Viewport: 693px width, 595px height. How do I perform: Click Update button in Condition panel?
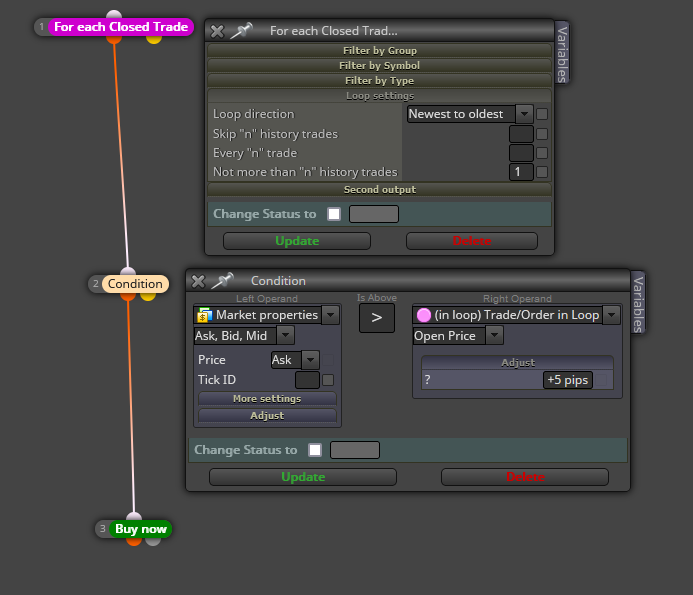pyautogui.click(x=303, y=477)
